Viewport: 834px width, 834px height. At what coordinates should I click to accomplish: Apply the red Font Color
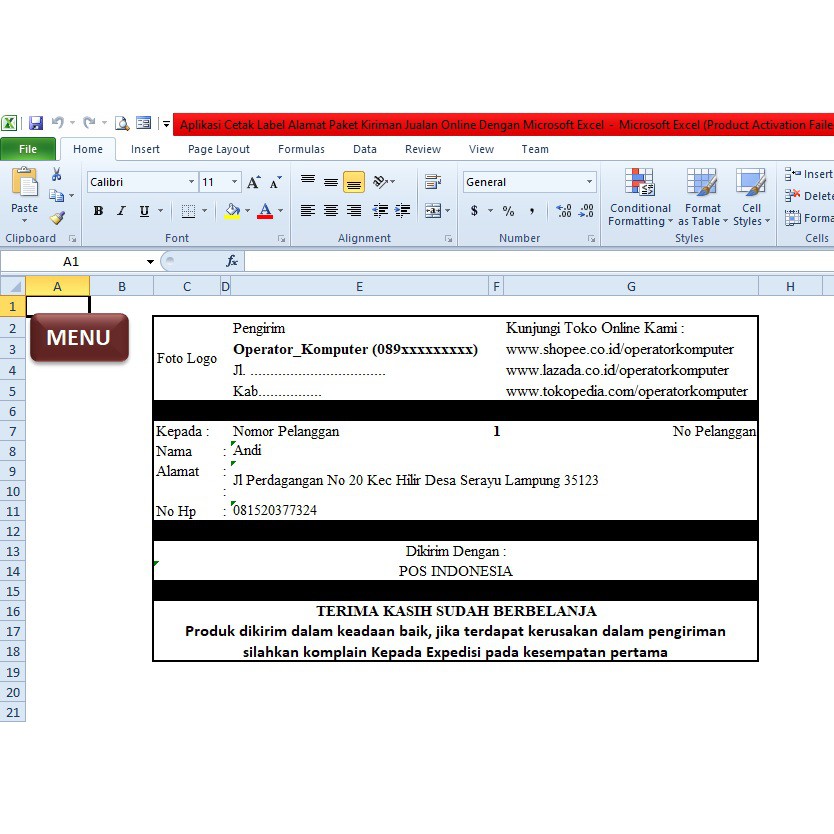tap(265, 211)
